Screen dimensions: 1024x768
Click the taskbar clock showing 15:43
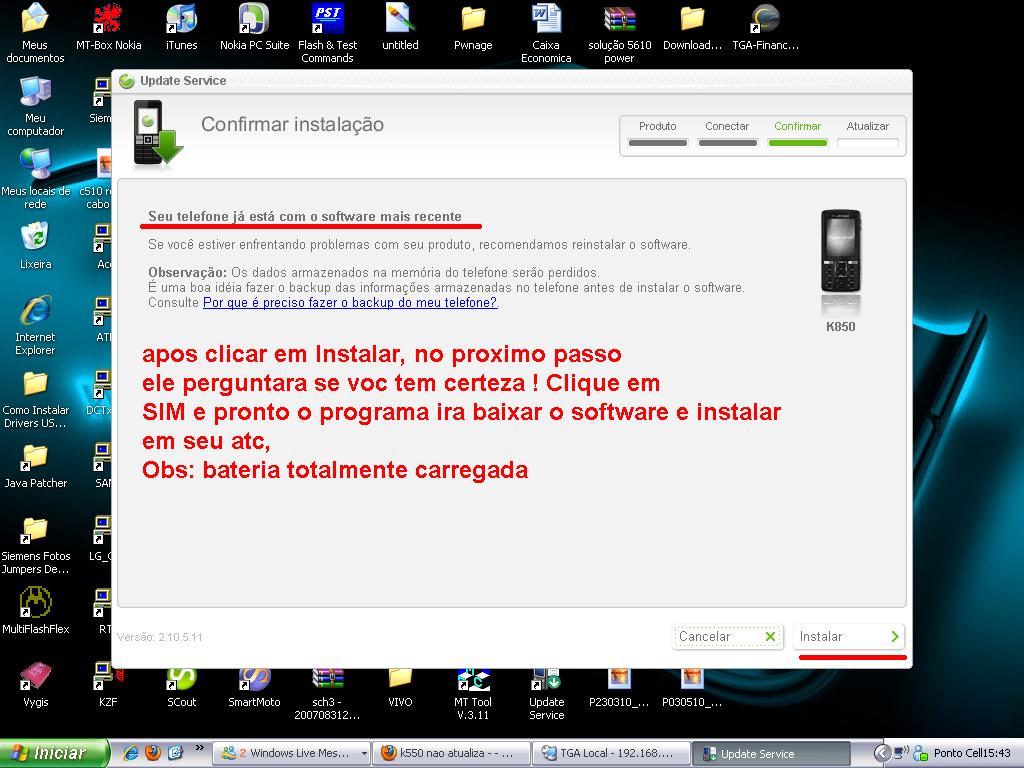[997, 753]
